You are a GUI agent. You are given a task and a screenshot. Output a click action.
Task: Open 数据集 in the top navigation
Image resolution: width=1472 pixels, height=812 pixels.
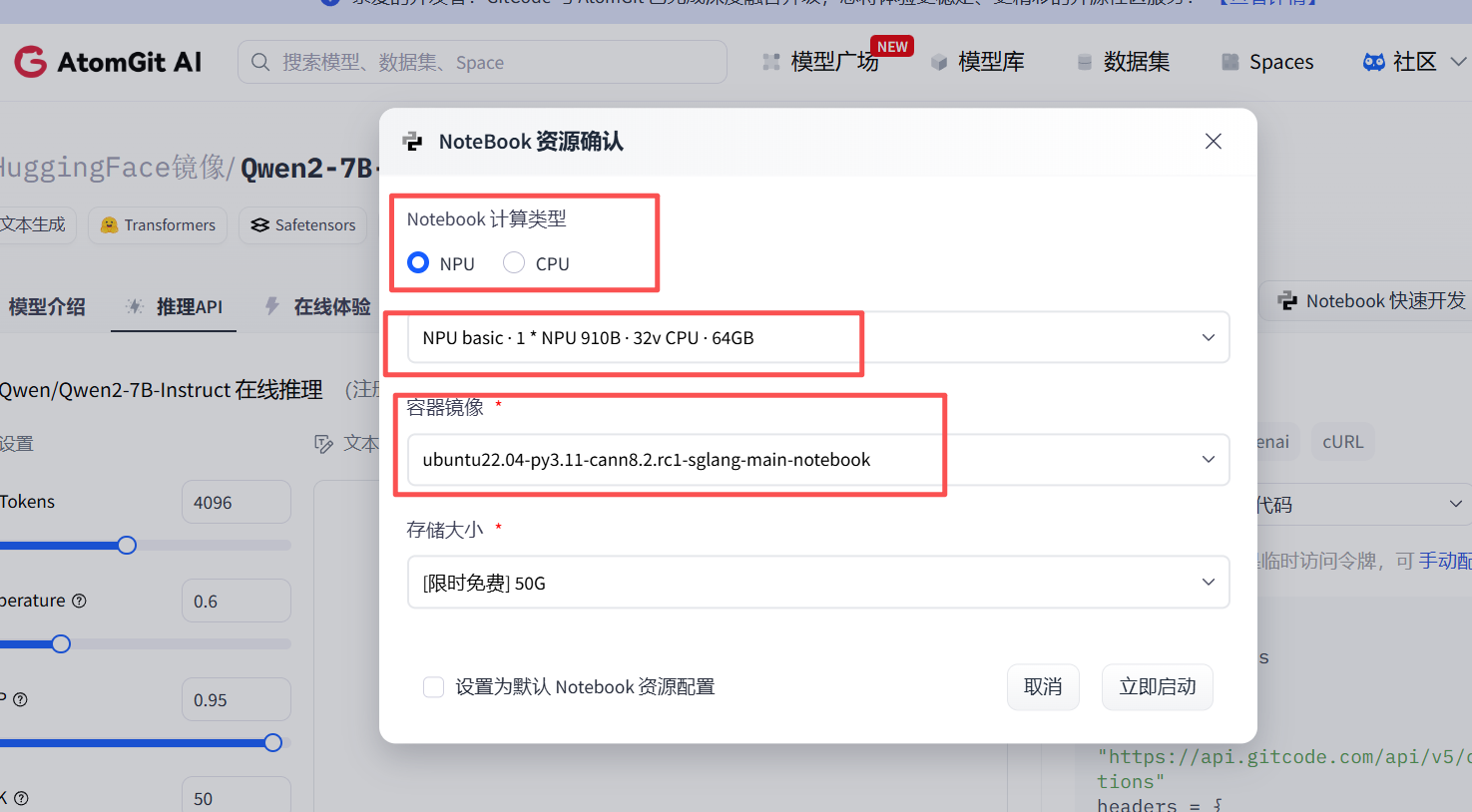(1137, 62)
